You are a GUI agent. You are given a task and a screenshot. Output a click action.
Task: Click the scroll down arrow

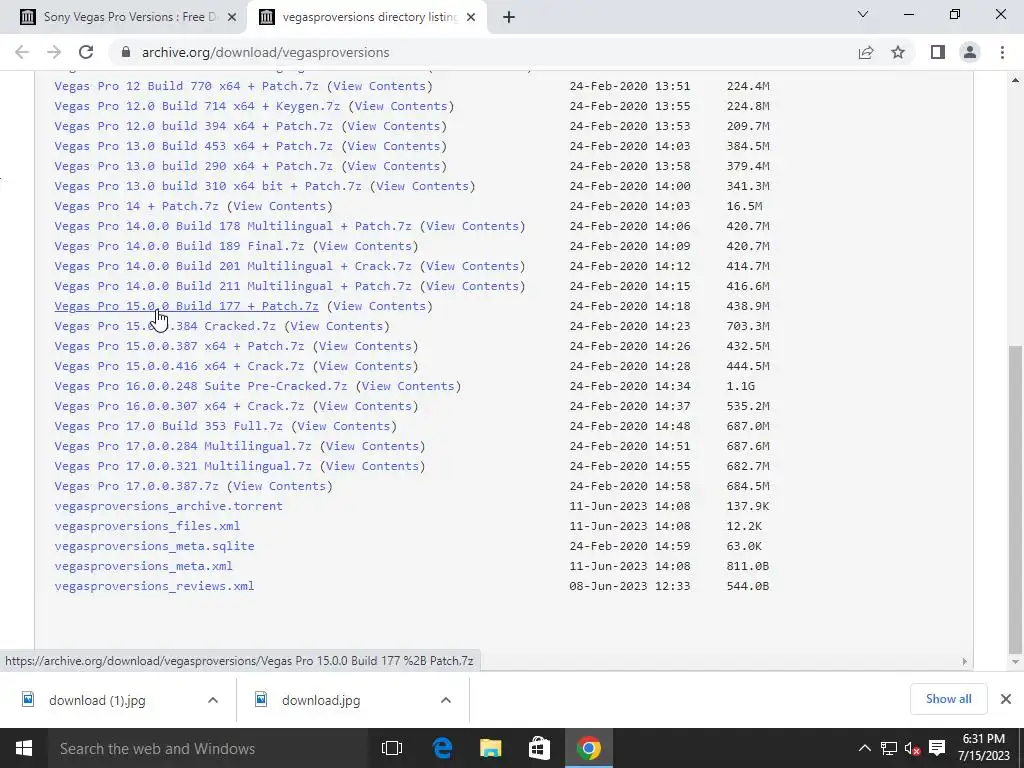coord(1014,662)
